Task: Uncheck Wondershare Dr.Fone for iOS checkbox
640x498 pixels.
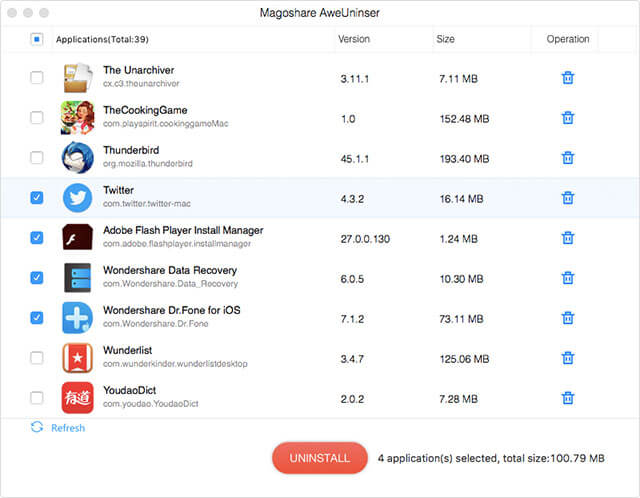Action: click(37, 318)
